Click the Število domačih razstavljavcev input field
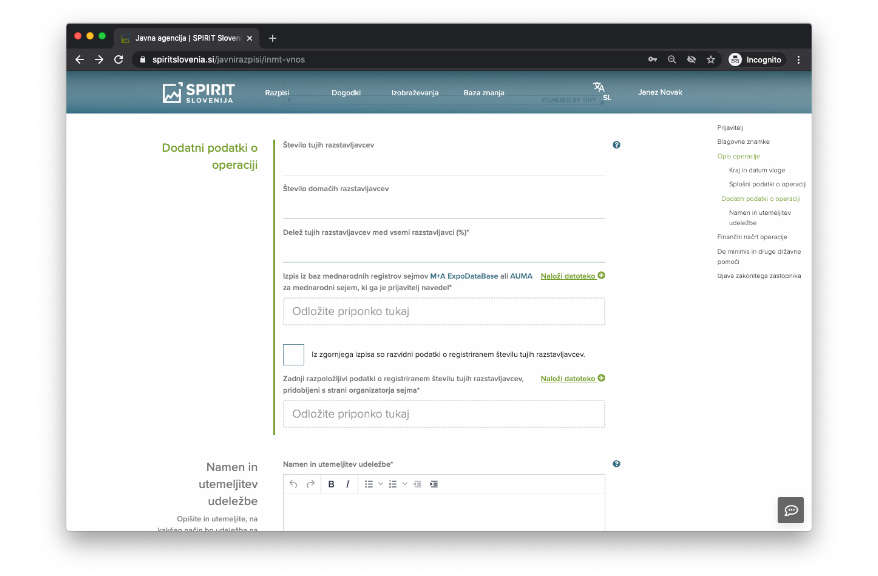Screen dimensions: 878x576 (x=443, y=207)
